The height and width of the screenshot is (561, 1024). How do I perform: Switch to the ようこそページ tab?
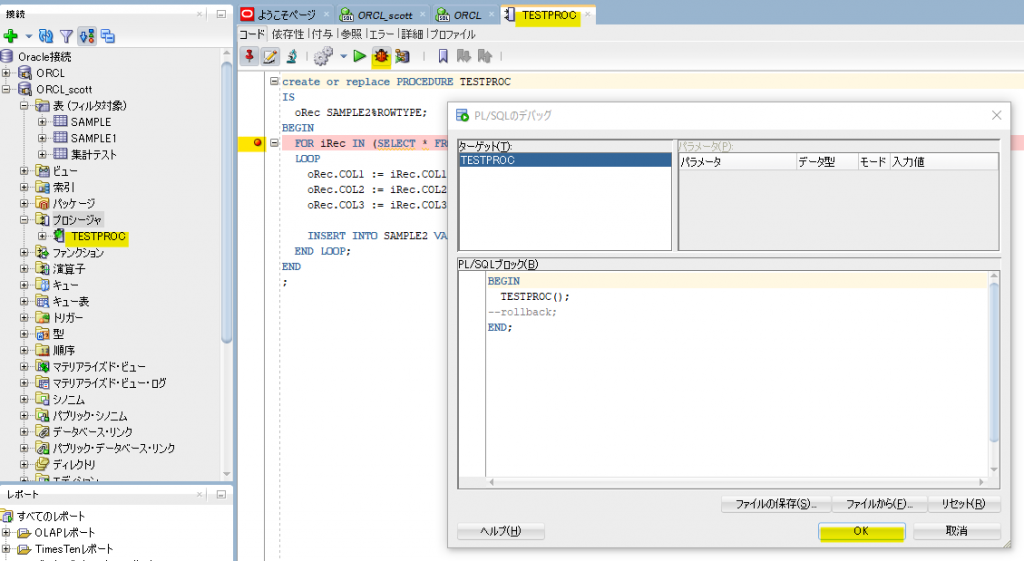click(284, 15)
